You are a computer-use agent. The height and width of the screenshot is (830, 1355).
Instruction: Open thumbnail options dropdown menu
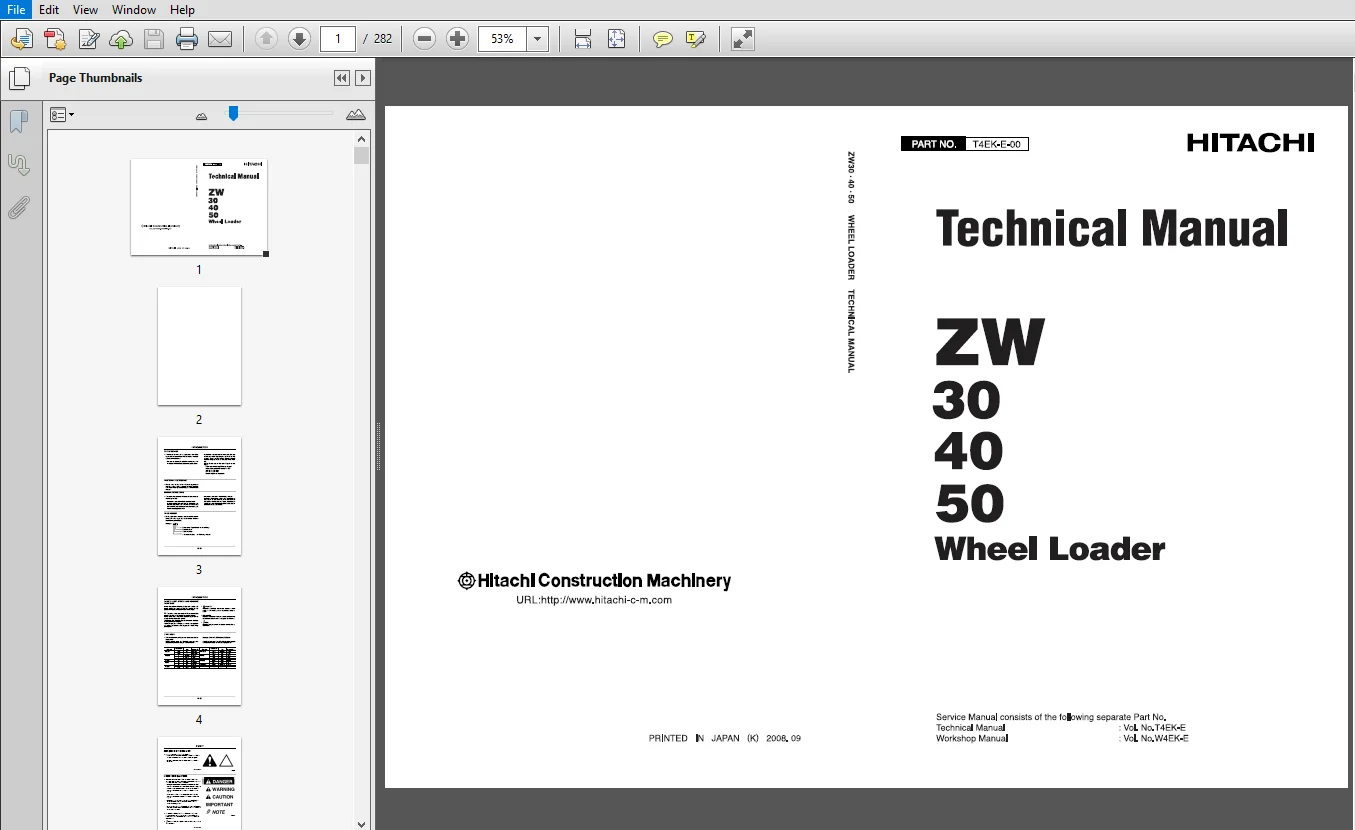62,115
